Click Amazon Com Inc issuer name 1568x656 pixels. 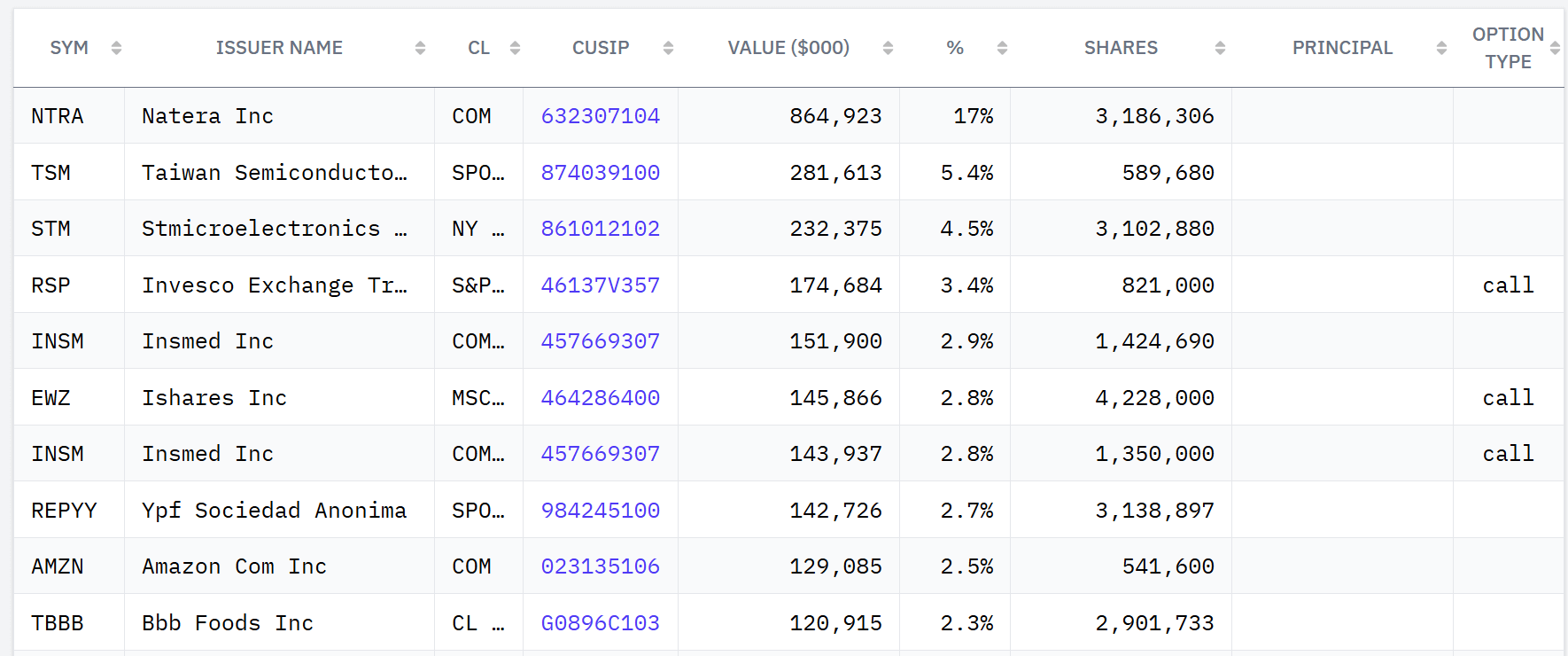pos(235,566)
